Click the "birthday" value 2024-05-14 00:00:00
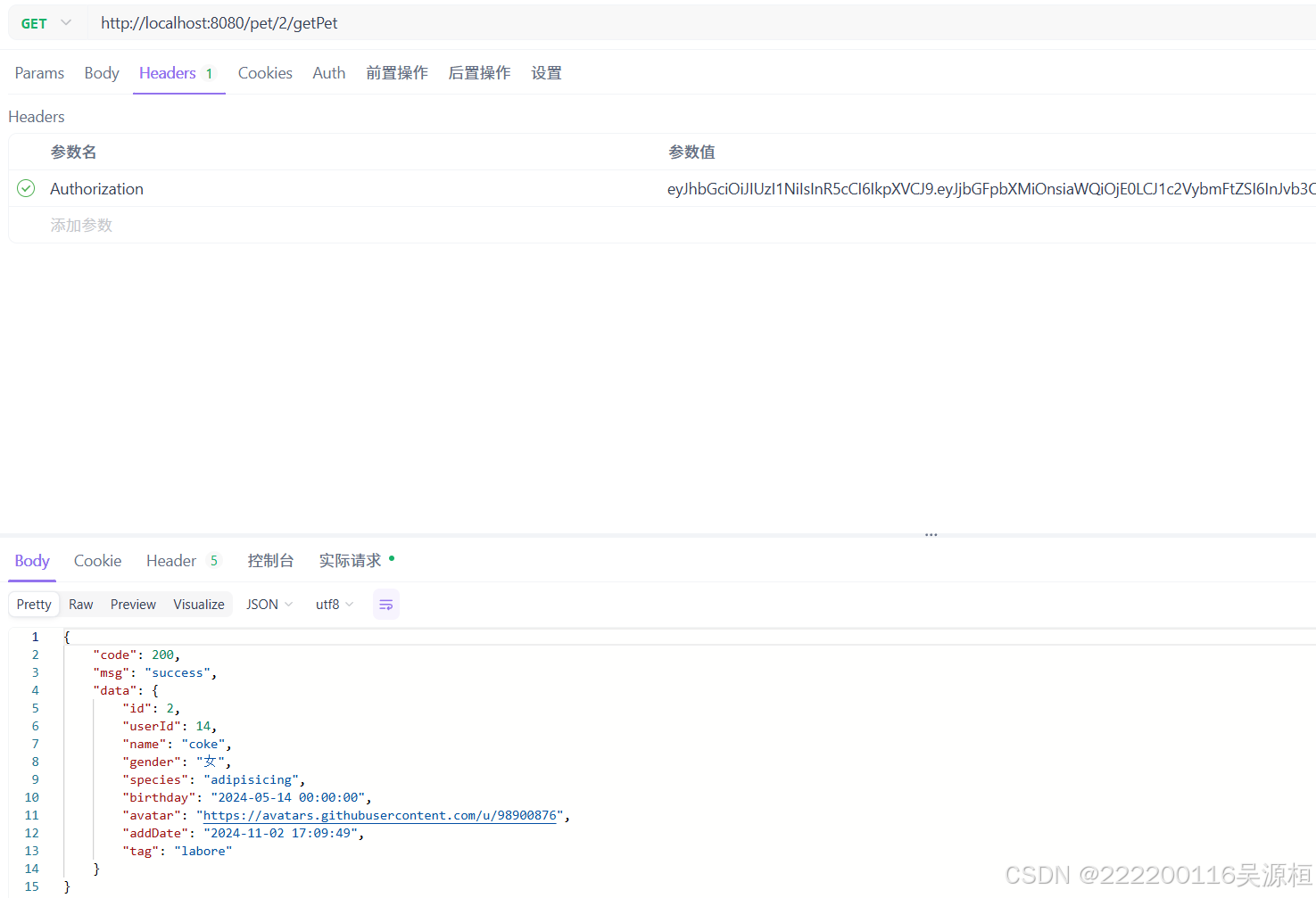The height and width of the screenshot is (898, 1316). coord(287,798)
